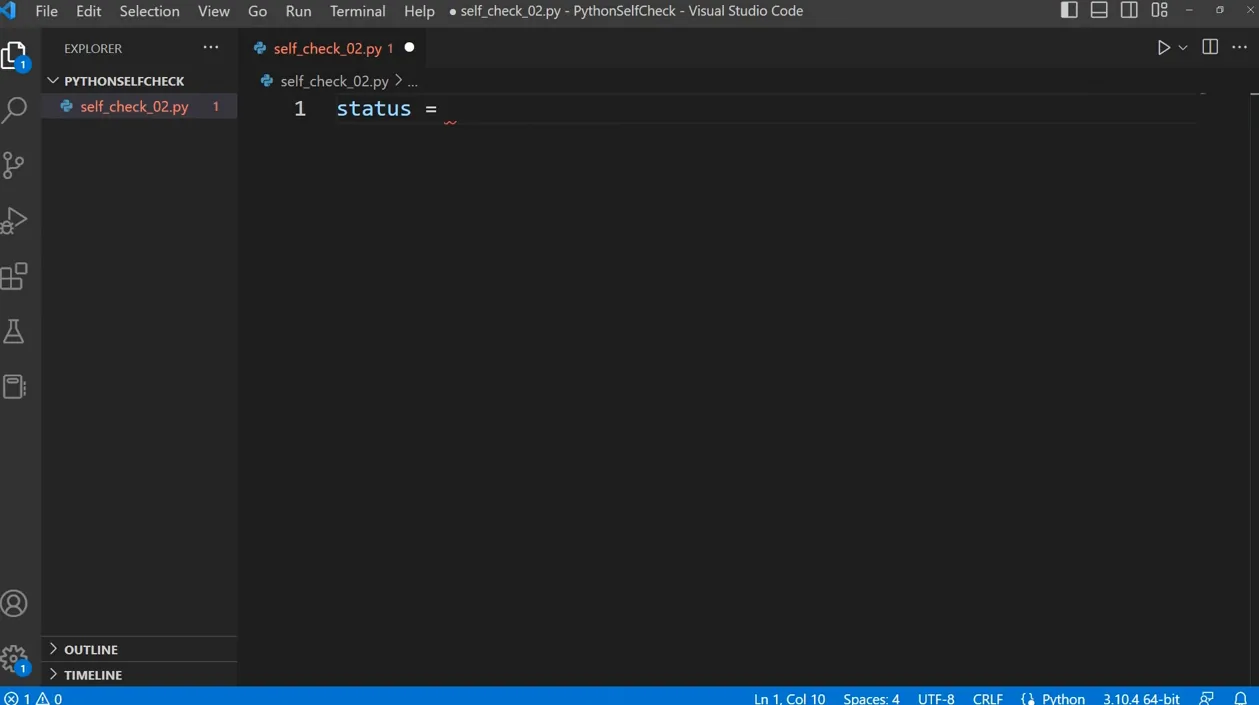The width and height of the screenshot is (1259, 705).
Task: Open the Terminal menu
Action: pyautogui.click(x=358, y=11)
